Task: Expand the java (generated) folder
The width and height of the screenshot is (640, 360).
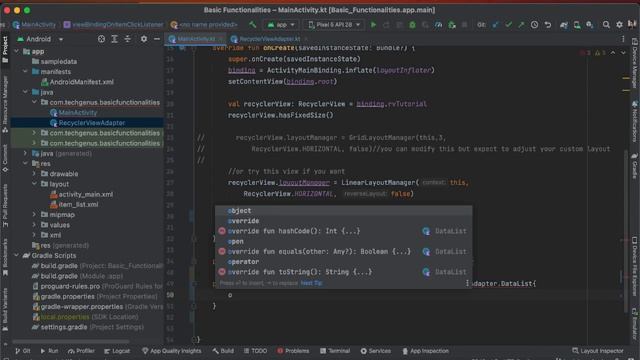Action: 26,153
